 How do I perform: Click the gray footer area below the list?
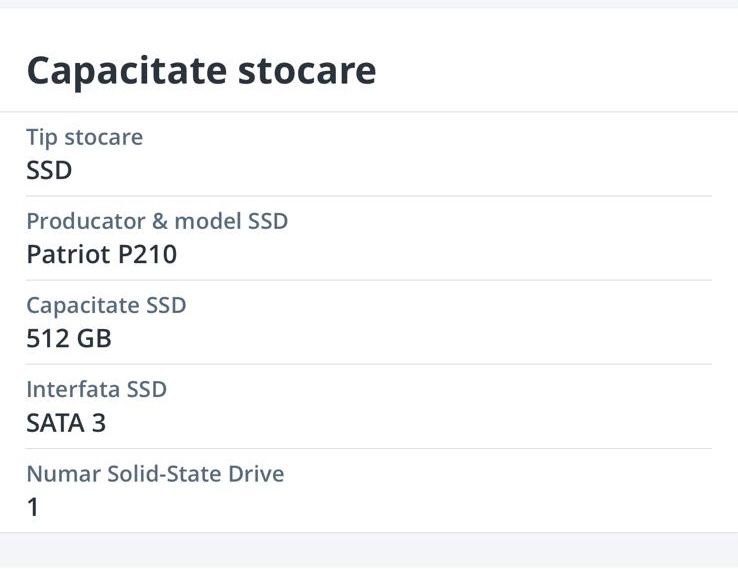pos(369,551)
